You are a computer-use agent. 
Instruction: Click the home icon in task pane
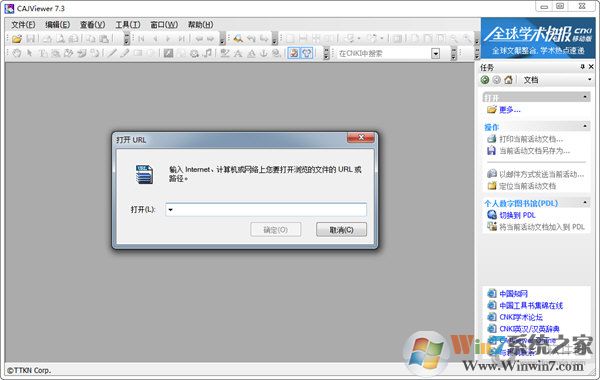(x=508, y=80)
